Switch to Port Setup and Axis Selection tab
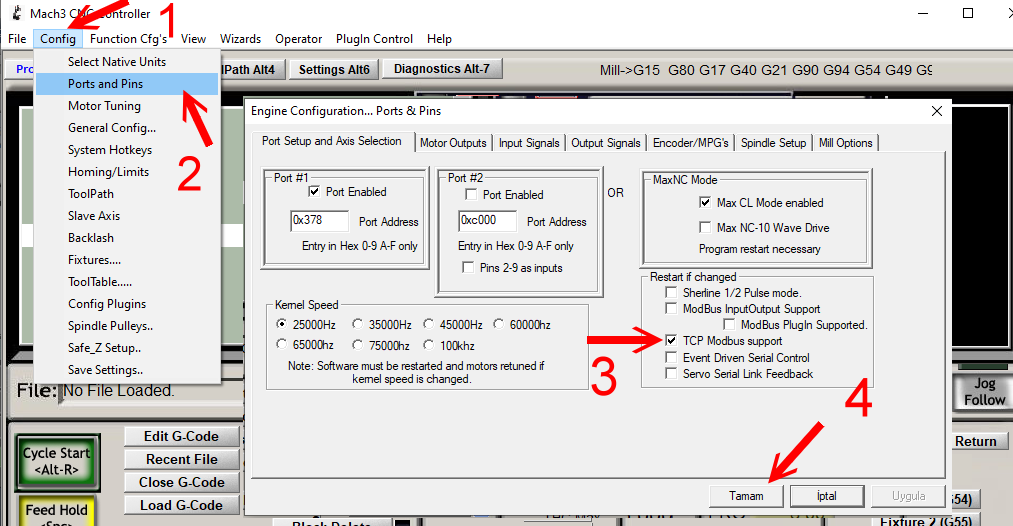 pos(331,141)
